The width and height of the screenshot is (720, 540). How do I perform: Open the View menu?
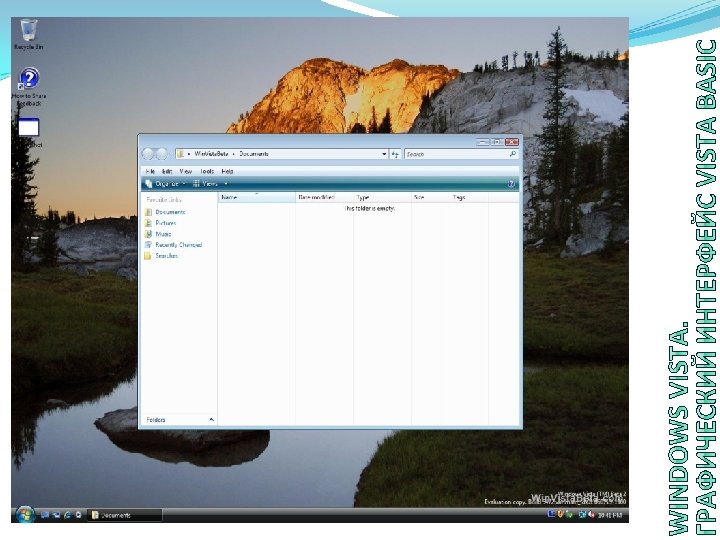186,171
